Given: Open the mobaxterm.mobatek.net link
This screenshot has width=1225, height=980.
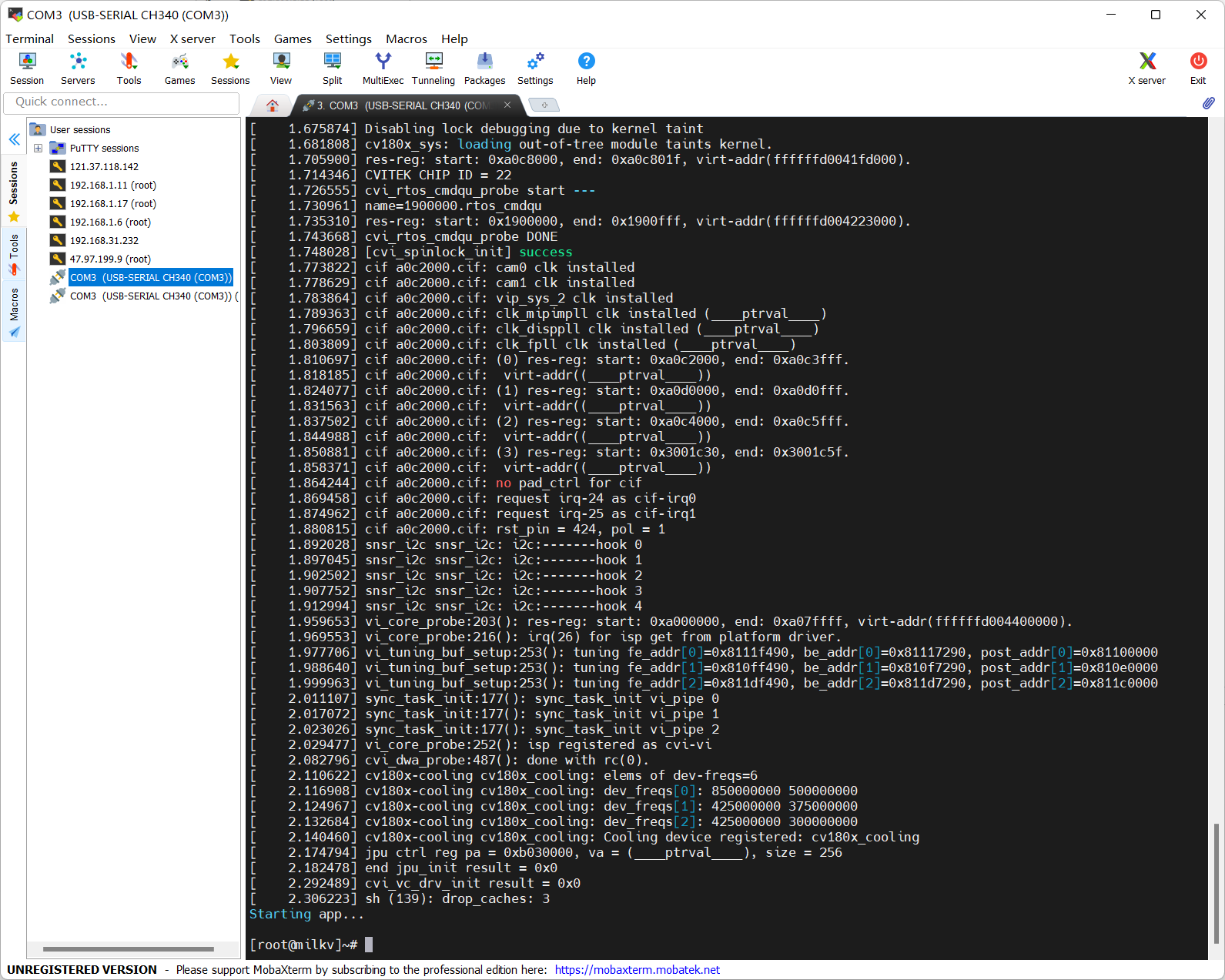Looking at the screenshot, I should pos(637,970).
